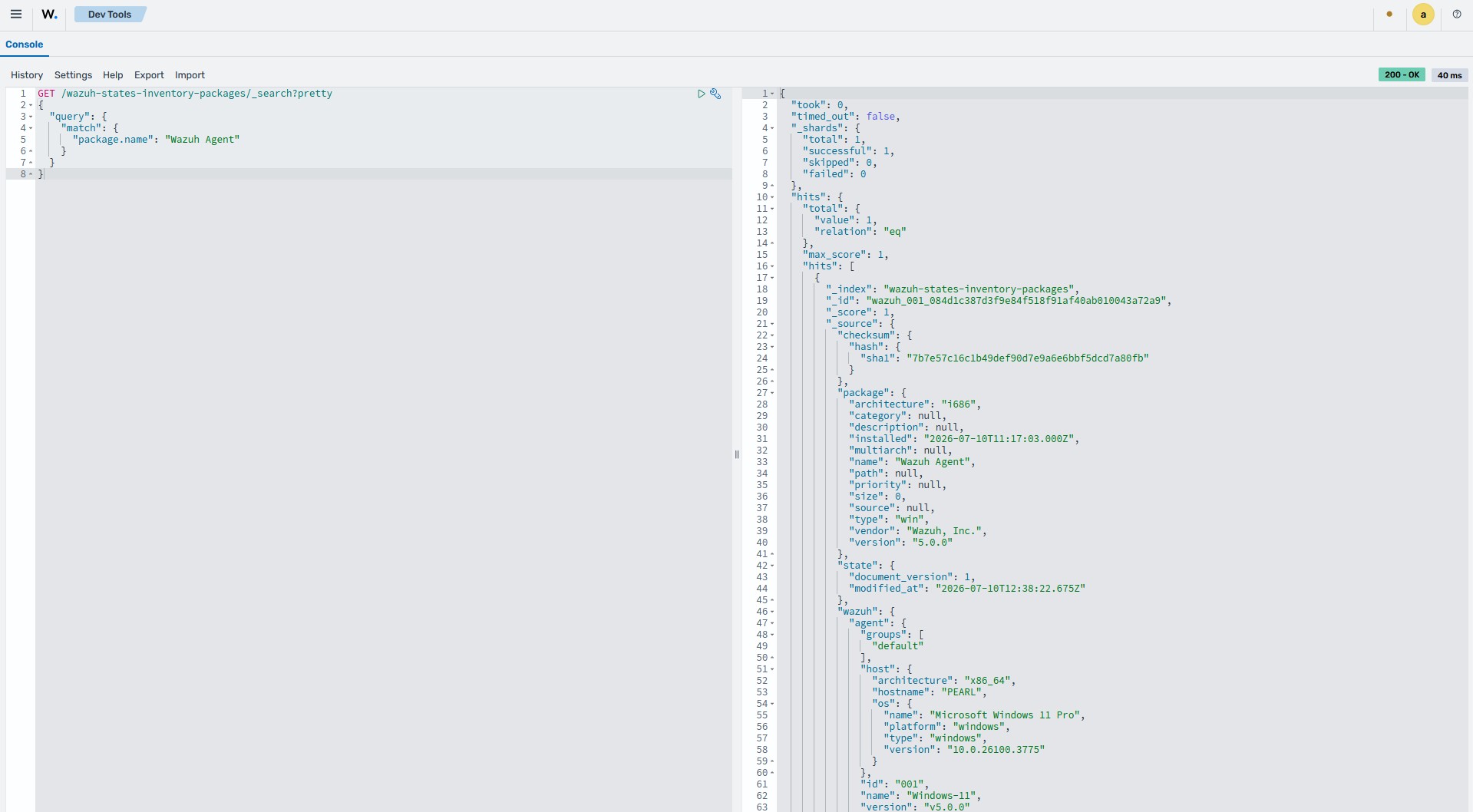Open the user avatar menu
The height and width of the screenshot is (812, 1473).
(x=1423, y=14)
